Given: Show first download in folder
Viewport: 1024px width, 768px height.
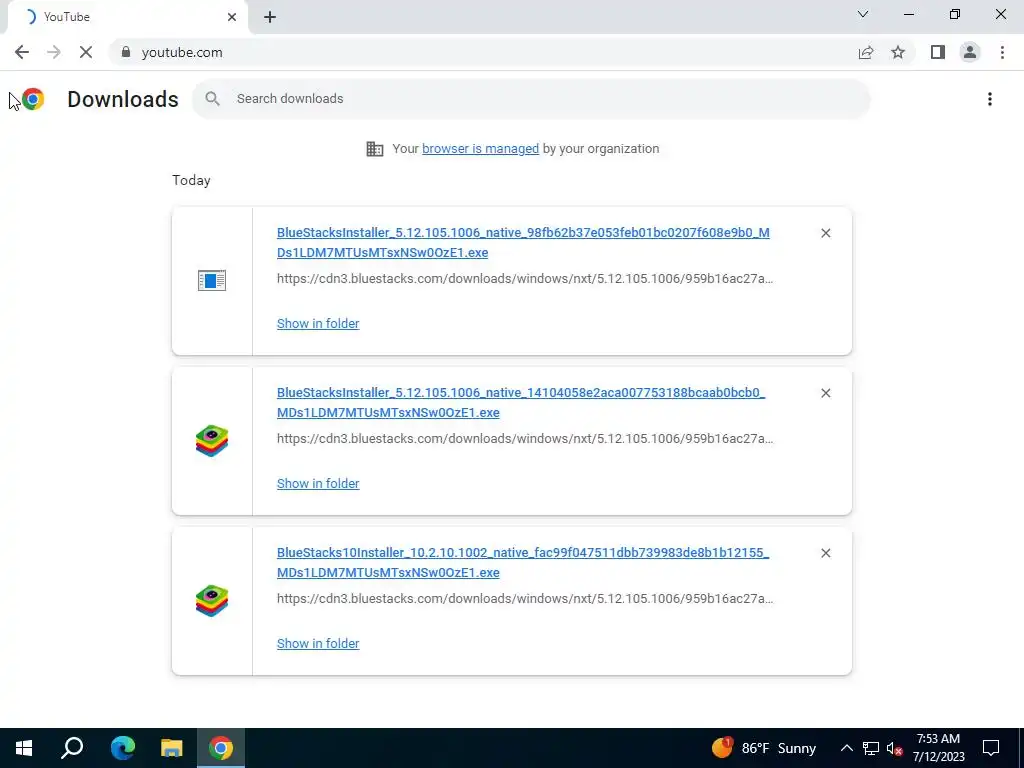Looking at the screenshot, I should point(318,324).
